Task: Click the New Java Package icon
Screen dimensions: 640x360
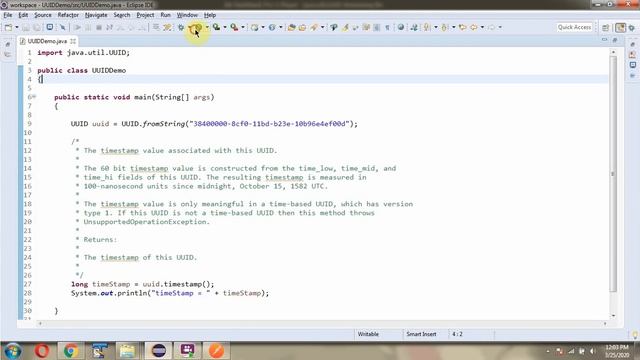Action: point(255,27)
